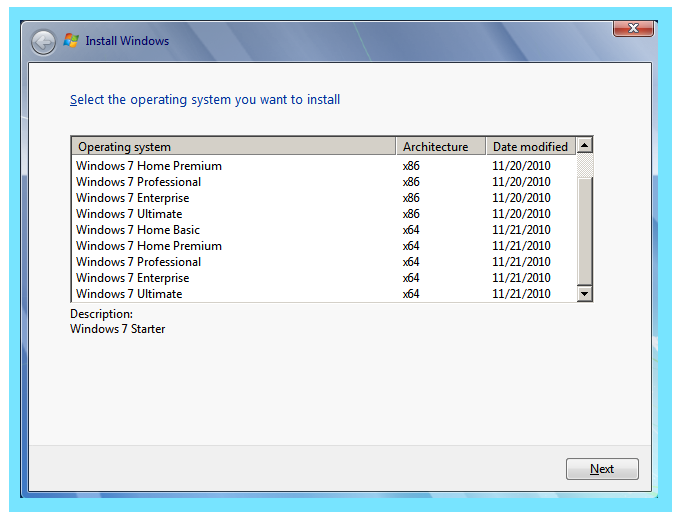This screenshot has width=681, height=520.
Task: Select Windows 7 Professional x64 row
Action: pos(324,262)
